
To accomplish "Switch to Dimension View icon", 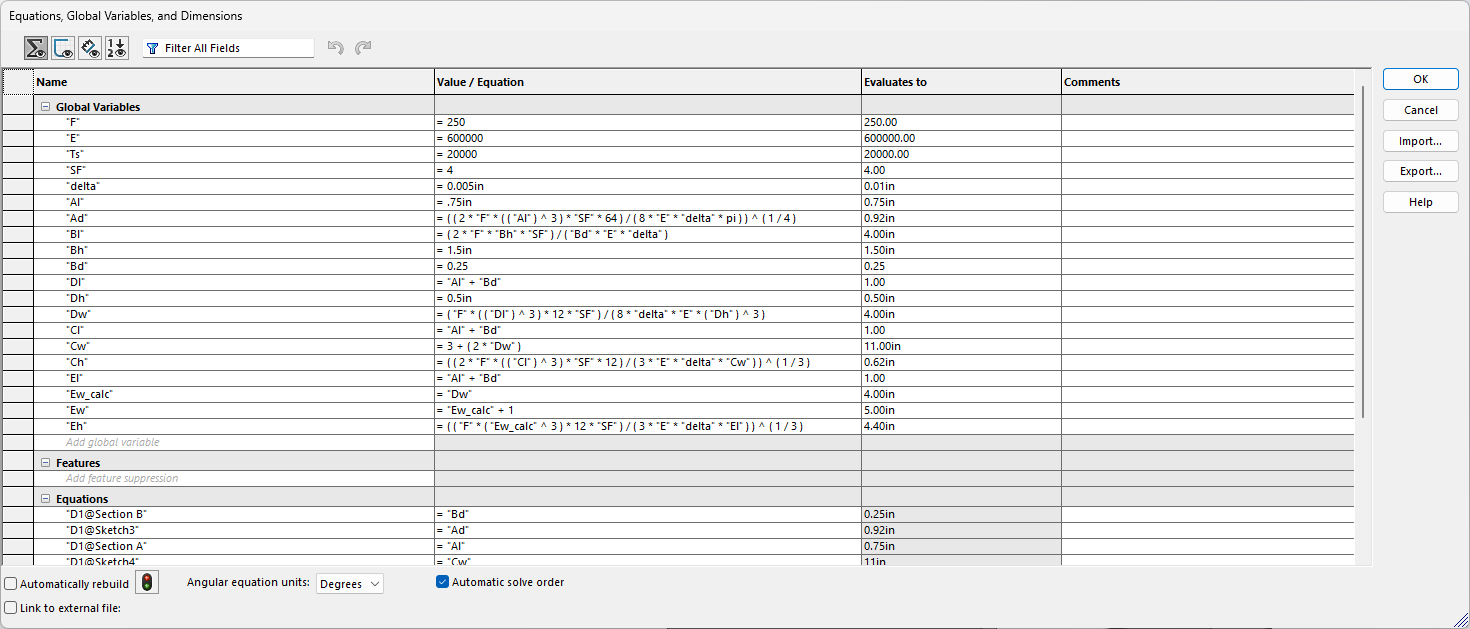I will 90,48.
